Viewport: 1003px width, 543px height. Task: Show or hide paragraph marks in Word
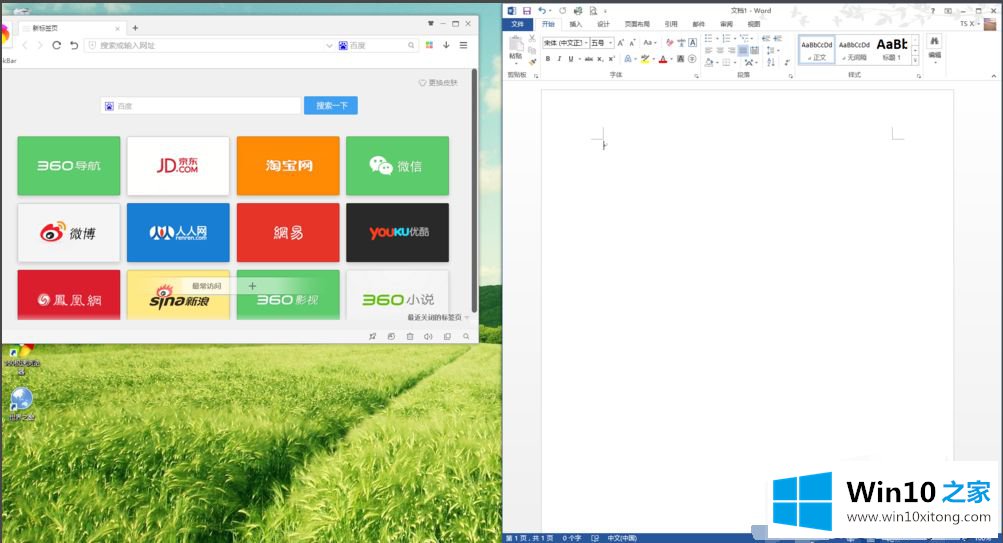click(787, 62)
